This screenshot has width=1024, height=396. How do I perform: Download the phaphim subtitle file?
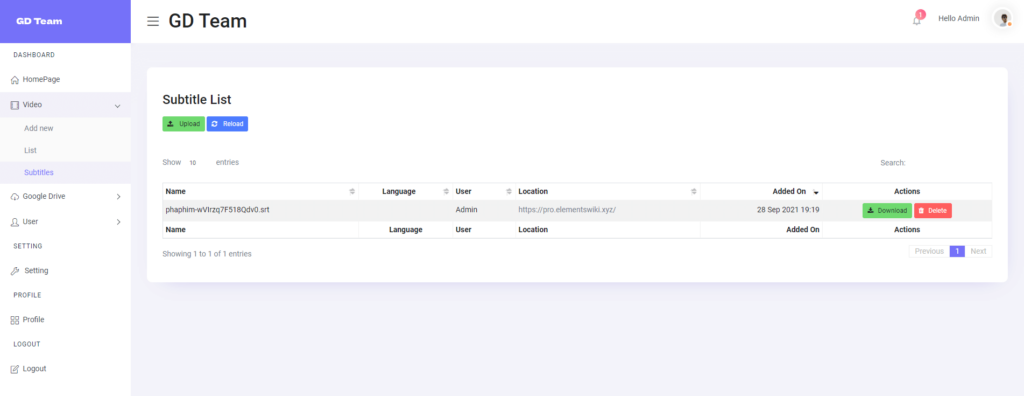pos(887,210)
